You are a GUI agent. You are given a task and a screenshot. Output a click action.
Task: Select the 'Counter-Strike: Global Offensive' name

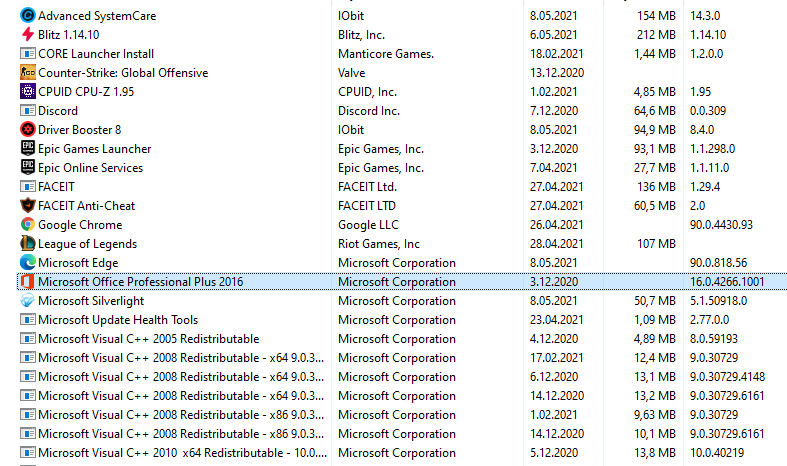pyautogui.click(x=123, y=73)
